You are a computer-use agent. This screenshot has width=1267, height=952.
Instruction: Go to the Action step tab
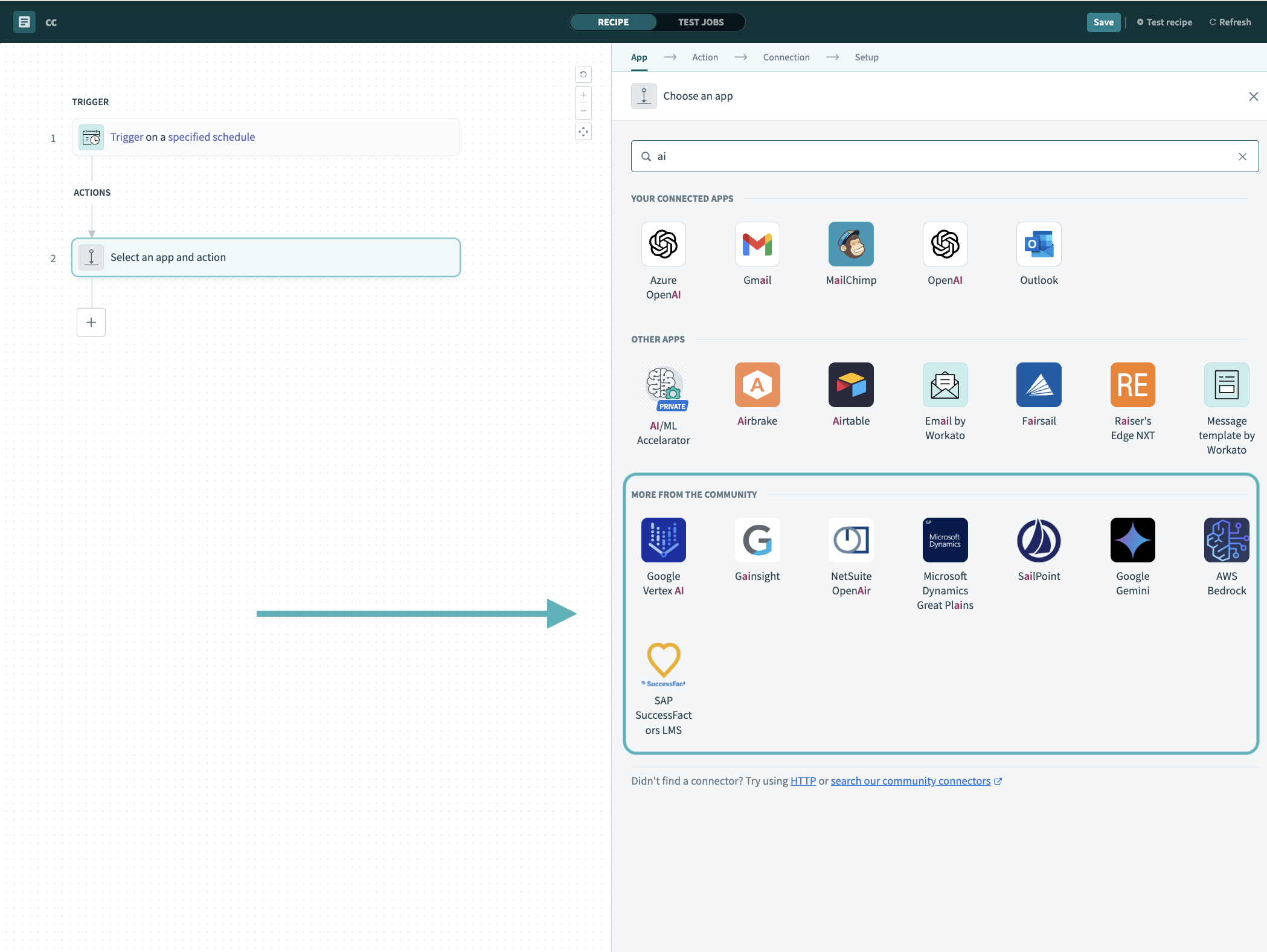click(705, 57)
